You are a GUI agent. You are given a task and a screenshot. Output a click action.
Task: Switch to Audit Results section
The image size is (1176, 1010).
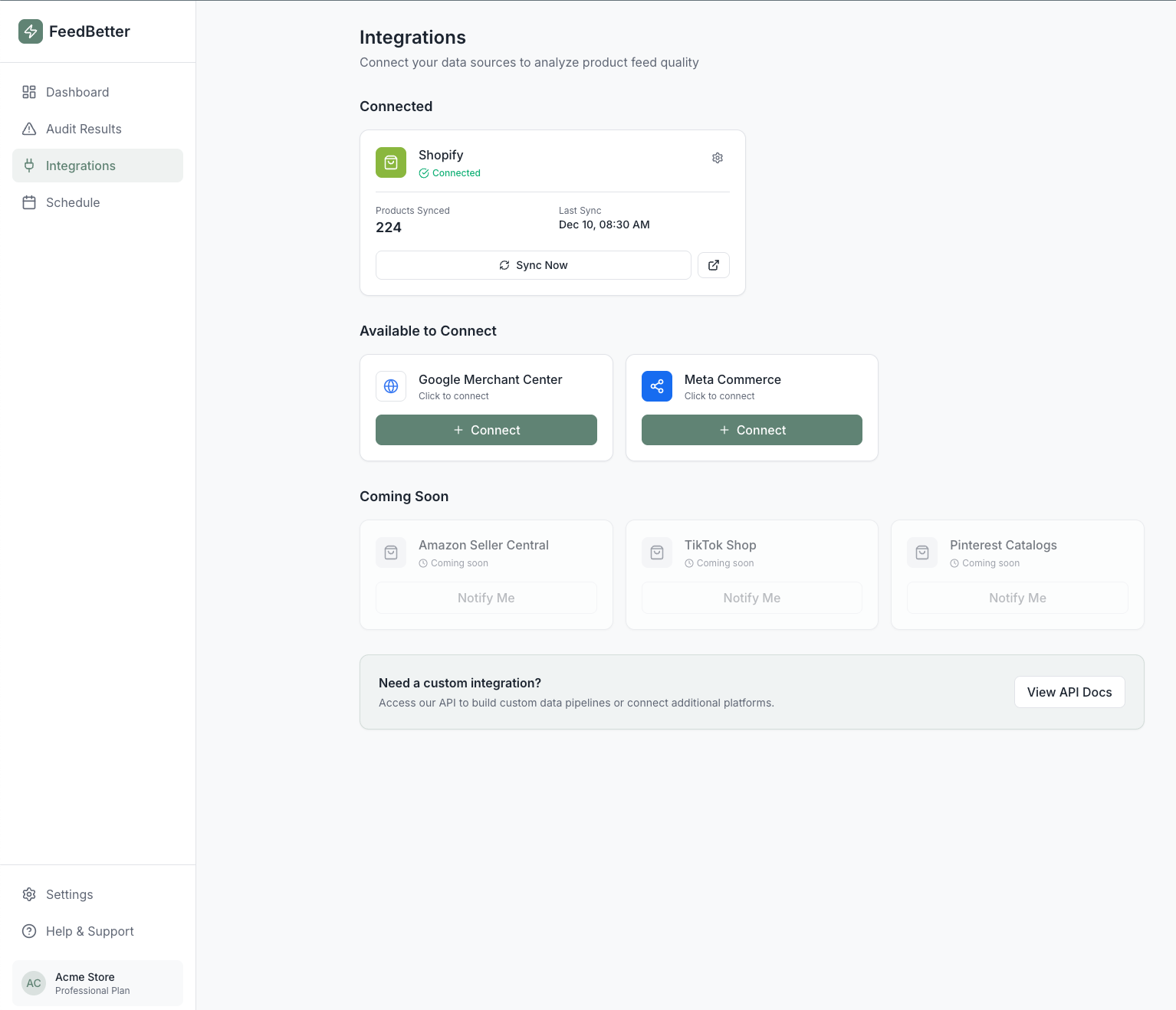coord(84,129)
